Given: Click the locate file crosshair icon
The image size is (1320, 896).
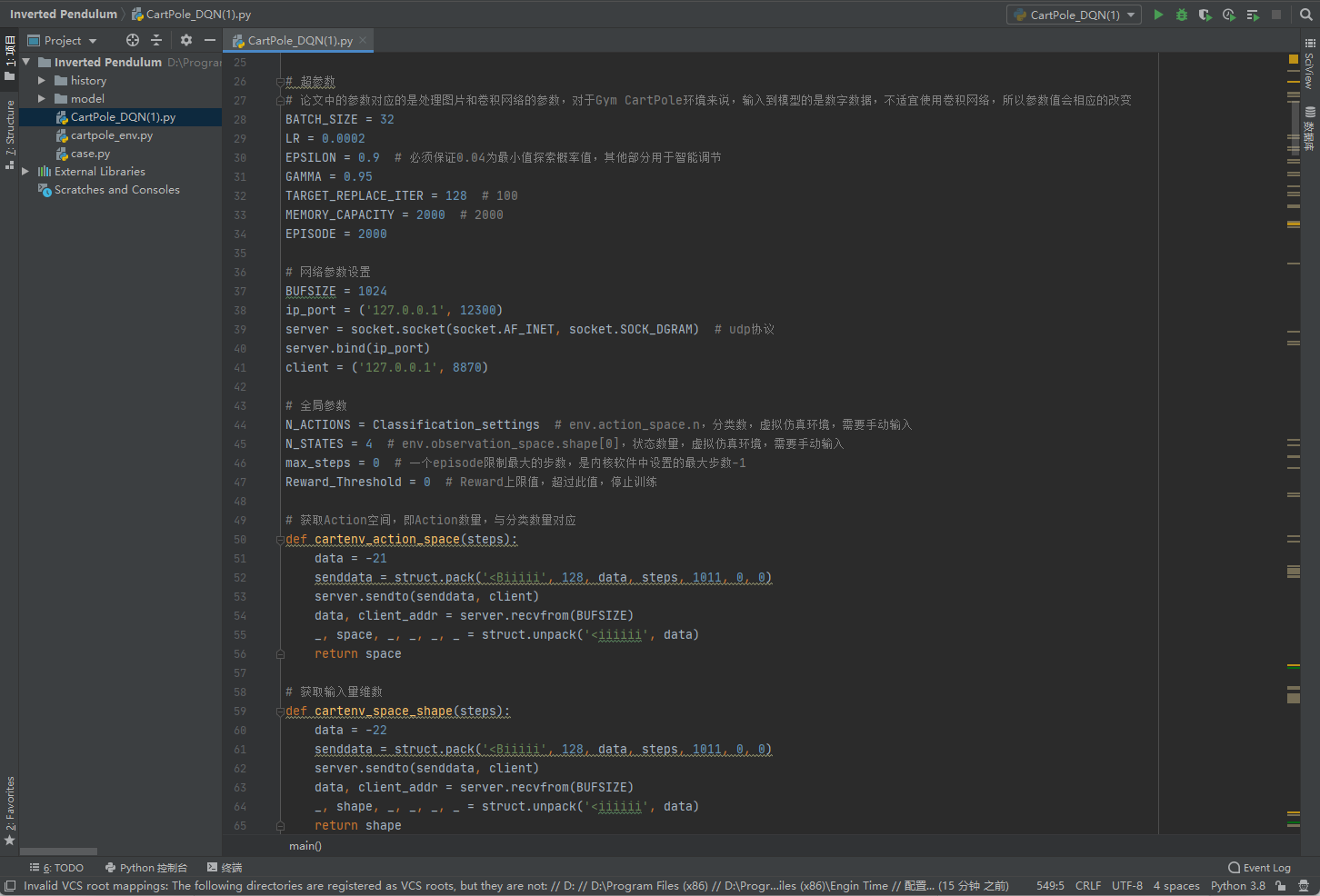Looking at the screenshot, I should pyautogui.click(x=133, y=40).
